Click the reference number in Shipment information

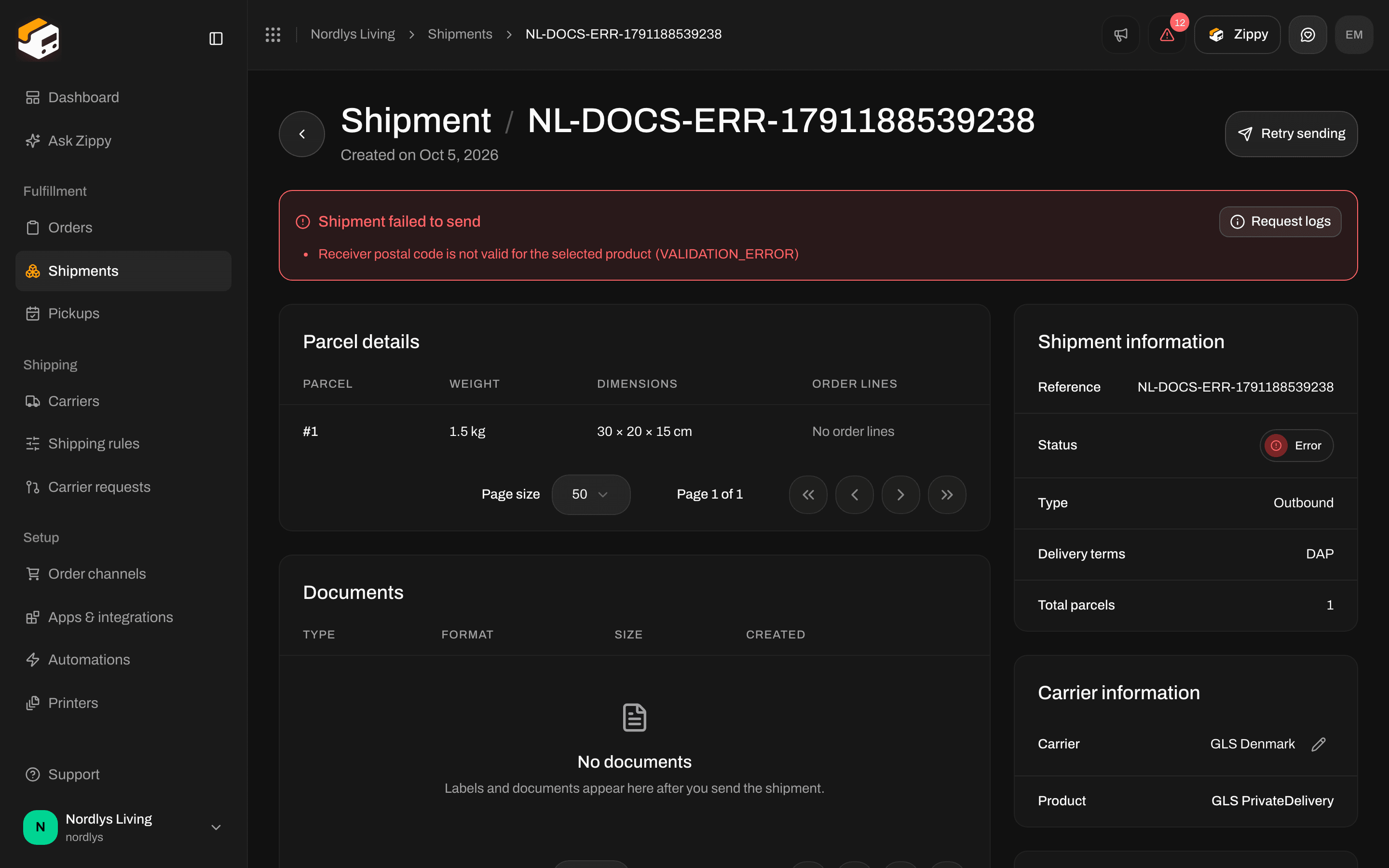(1235, 387)
